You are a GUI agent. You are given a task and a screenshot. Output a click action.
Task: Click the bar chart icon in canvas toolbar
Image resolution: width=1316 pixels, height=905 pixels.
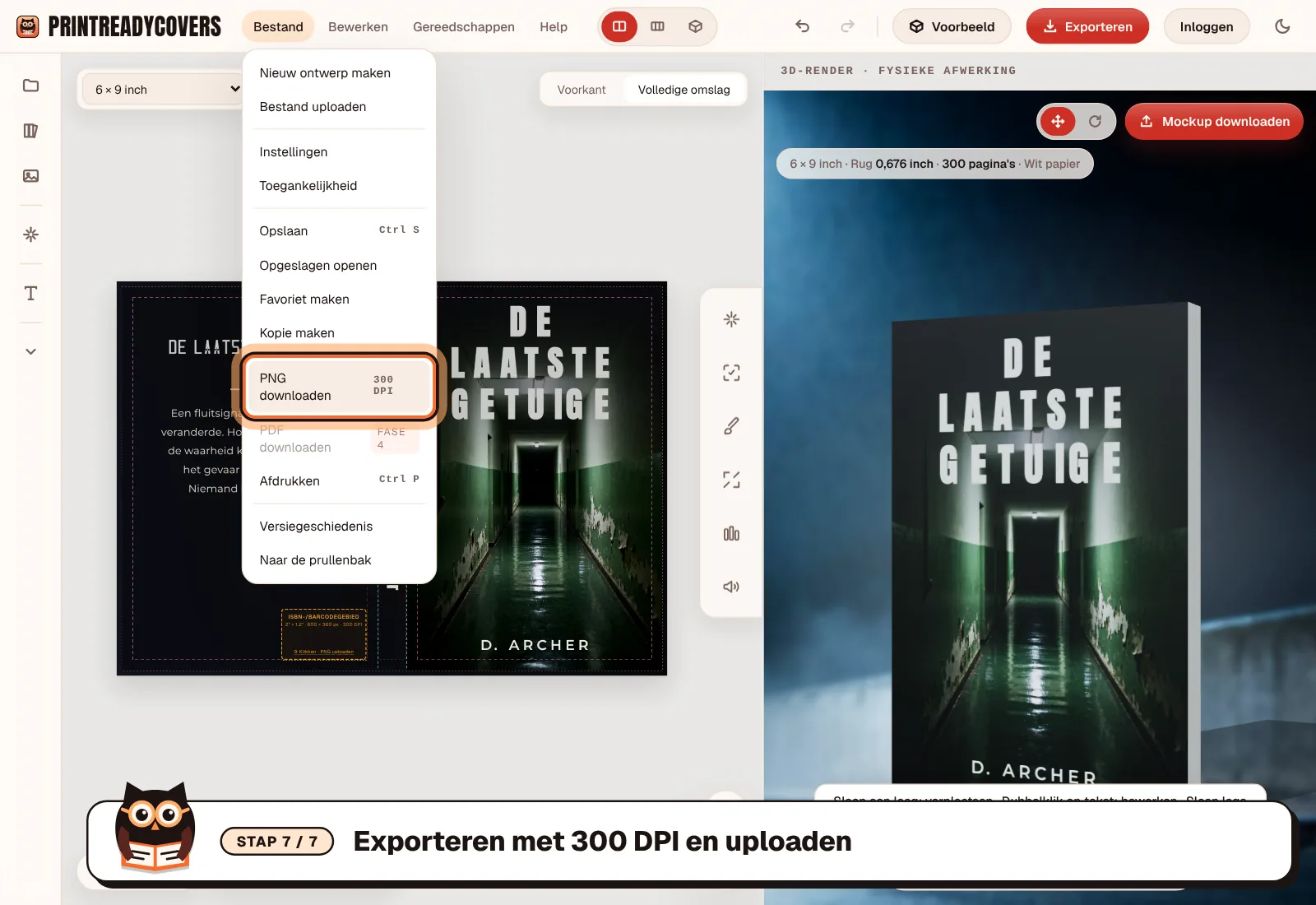click(x=731, y=534)
